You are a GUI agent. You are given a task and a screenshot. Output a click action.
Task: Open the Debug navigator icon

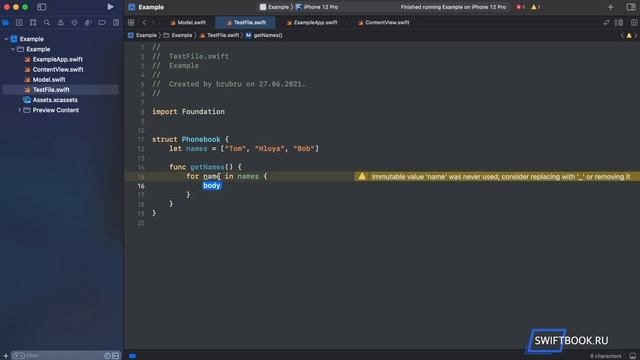pyautogui.click(x=88, y=22)
